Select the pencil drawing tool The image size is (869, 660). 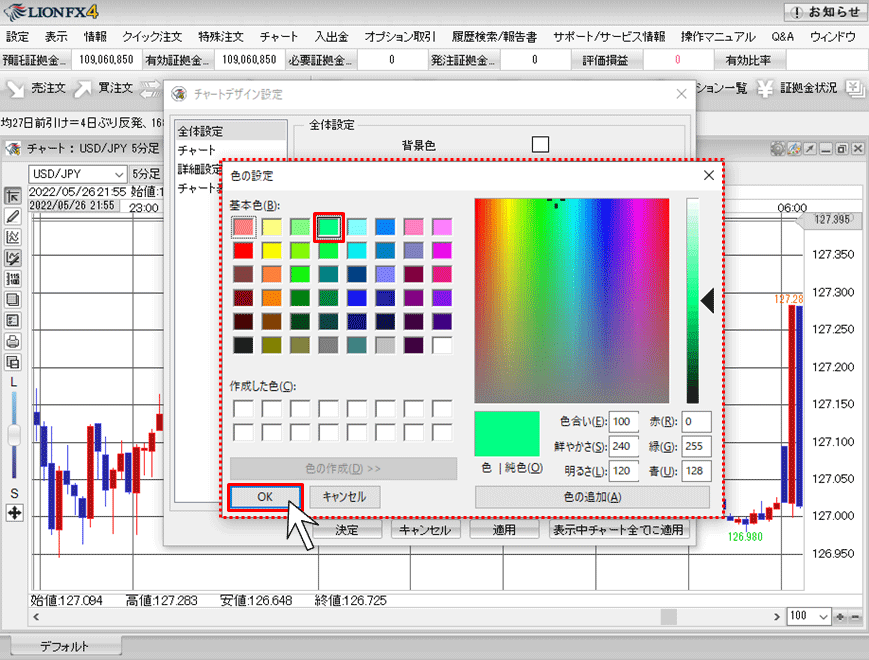pyautogui.click(x=13, y=217)
